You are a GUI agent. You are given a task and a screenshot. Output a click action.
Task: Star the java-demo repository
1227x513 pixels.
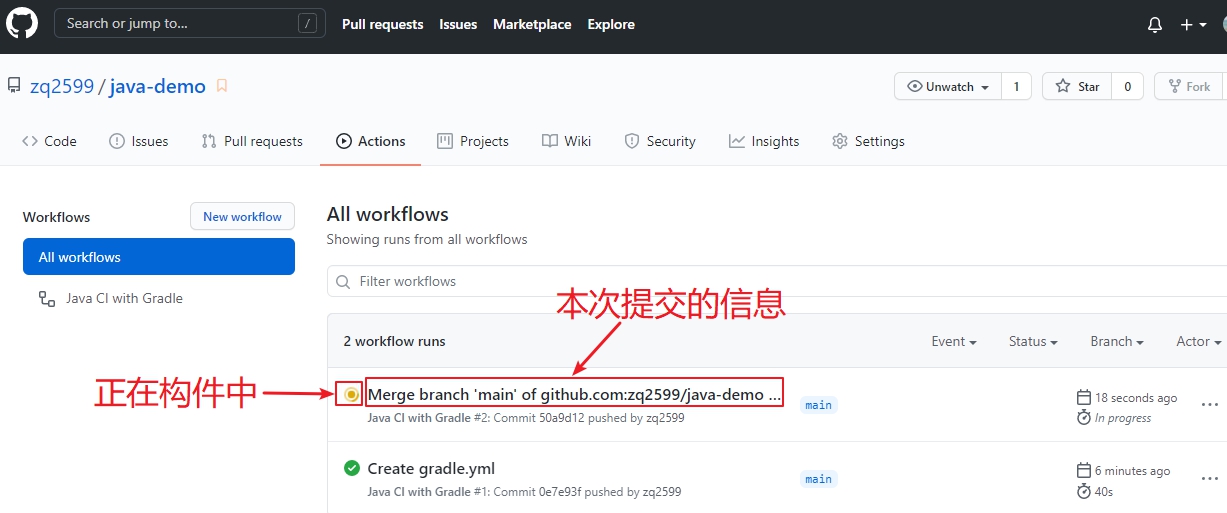[1078, 87]
